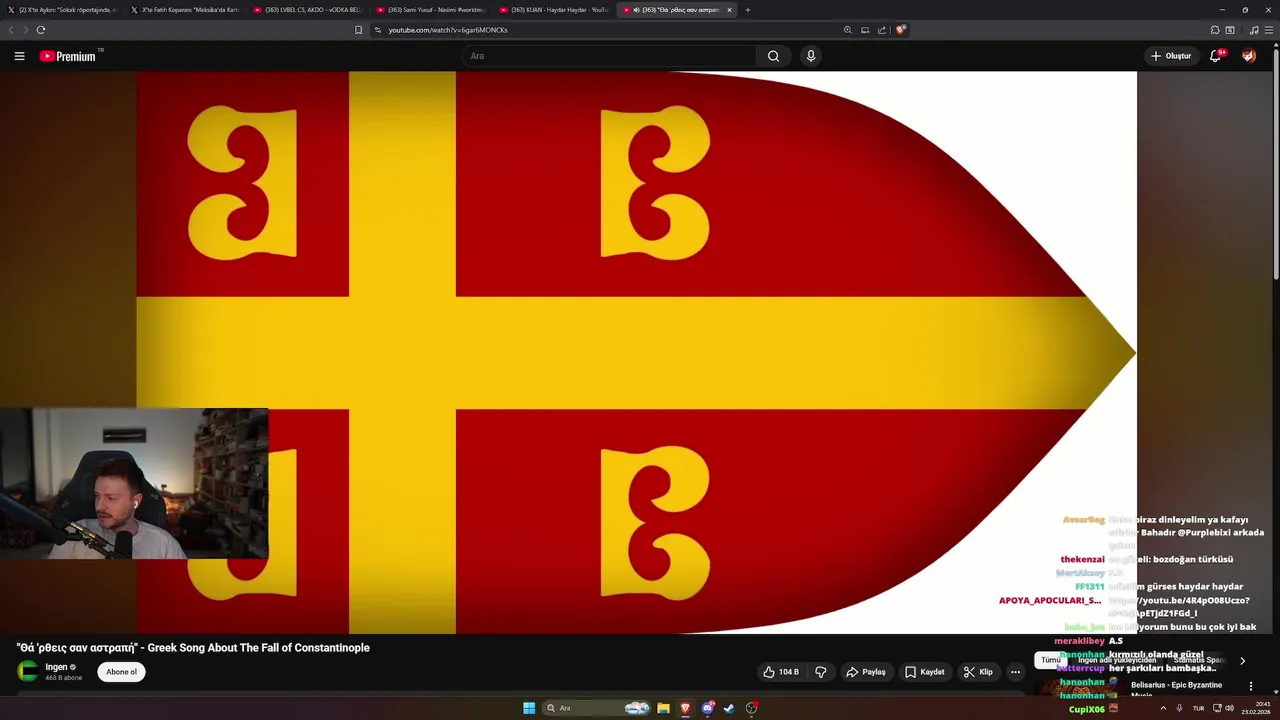1280x720 pixels.
Task: Show more filter chips with right chevron
Action: (1243, 661)
